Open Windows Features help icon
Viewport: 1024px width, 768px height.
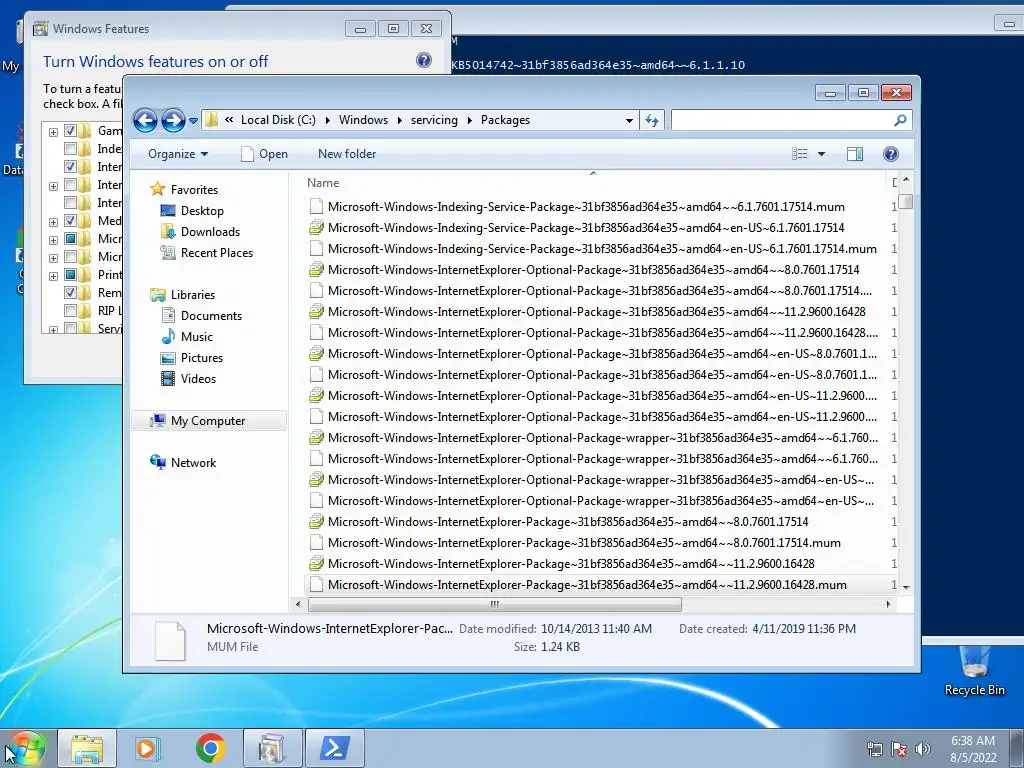pos(424,61)
